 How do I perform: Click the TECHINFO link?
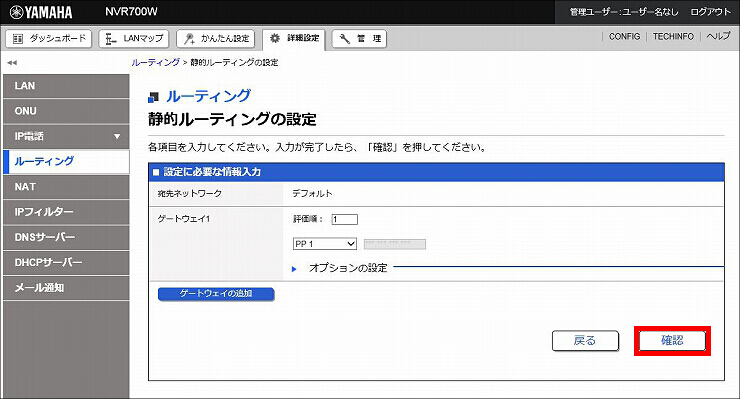(673, 36)
